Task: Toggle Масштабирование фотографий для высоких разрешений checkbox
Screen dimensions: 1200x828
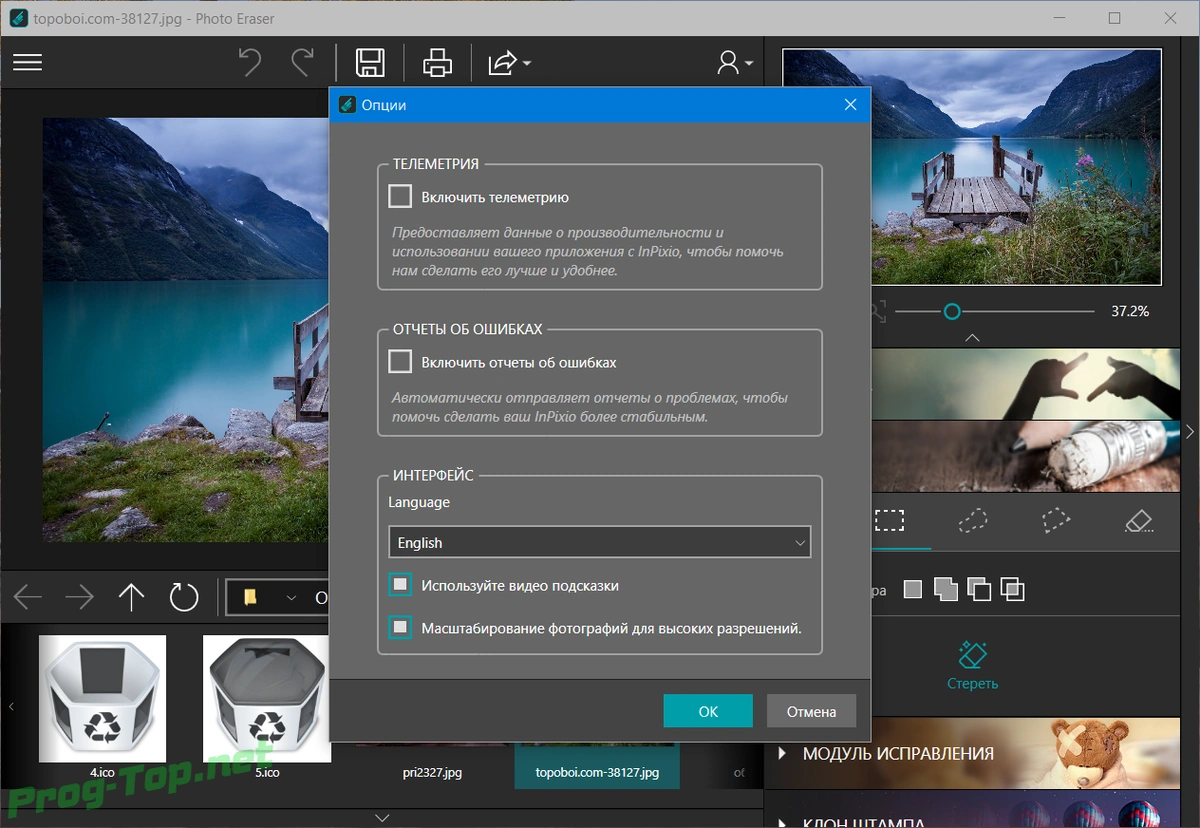Action: pos(400,627)
